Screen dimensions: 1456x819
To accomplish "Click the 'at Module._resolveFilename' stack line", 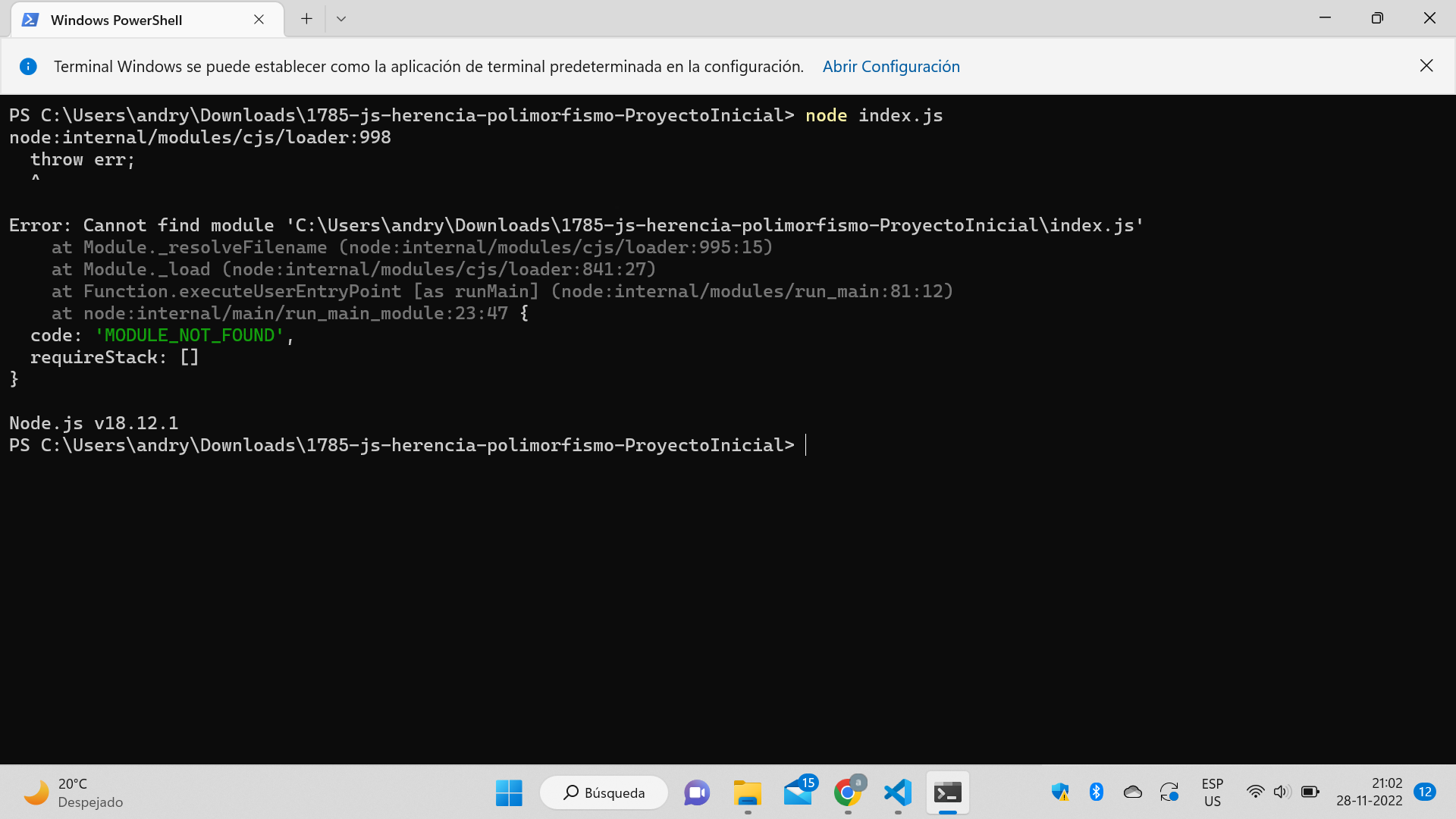I will [413, 247].
